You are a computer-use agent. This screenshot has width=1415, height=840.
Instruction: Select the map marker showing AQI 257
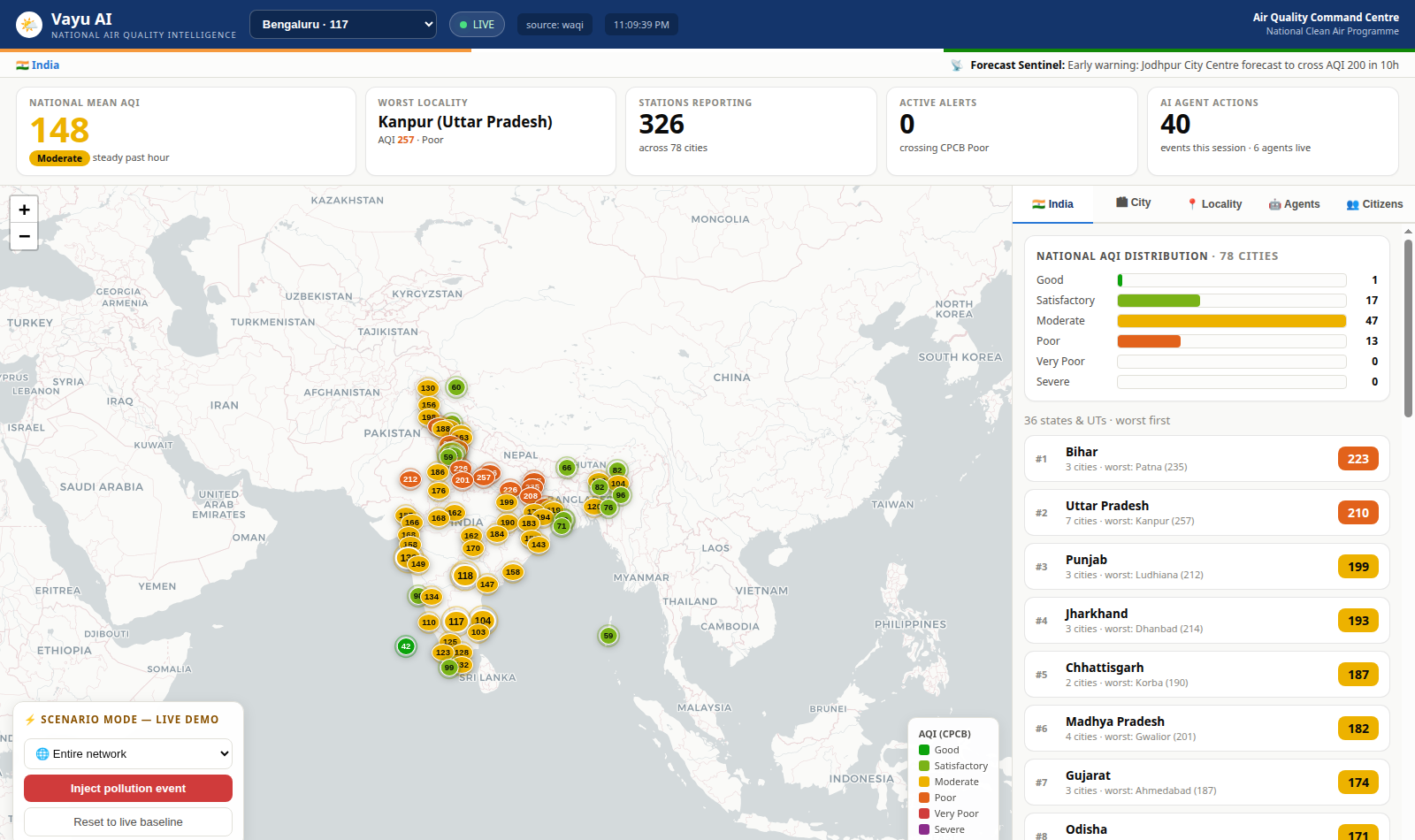(484, 477)
